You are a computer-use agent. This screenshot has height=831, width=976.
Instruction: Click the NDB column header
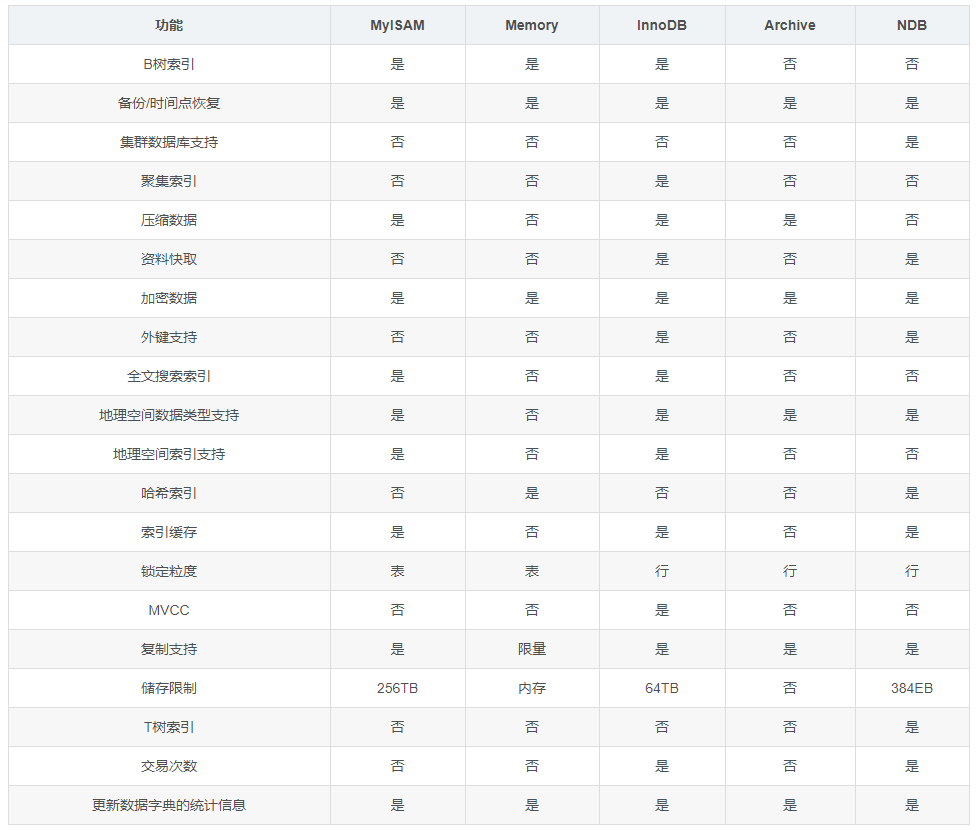912,26
